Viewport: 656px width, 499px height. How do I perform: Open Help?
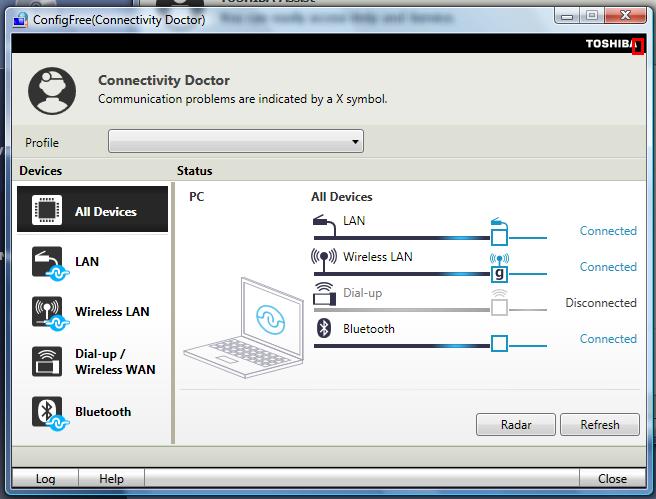pyautogui.click(x=111, y=478)
